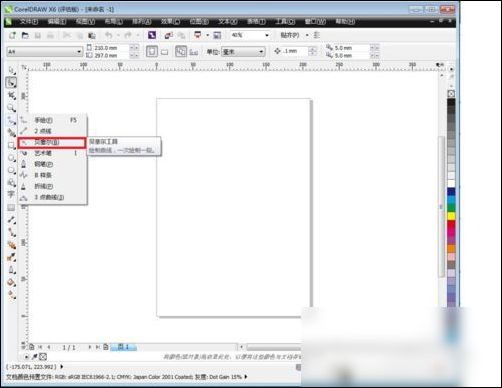Click the Print icon
Screen dimensions: 502x388
[x=50, y=35]
